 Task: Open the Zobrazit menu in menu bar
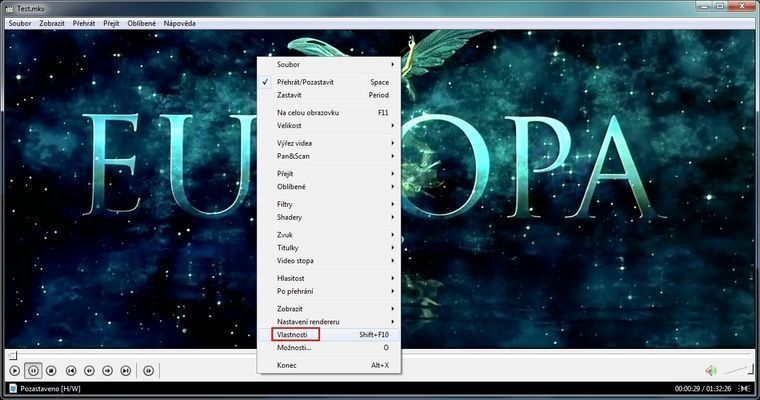point(52,23)
